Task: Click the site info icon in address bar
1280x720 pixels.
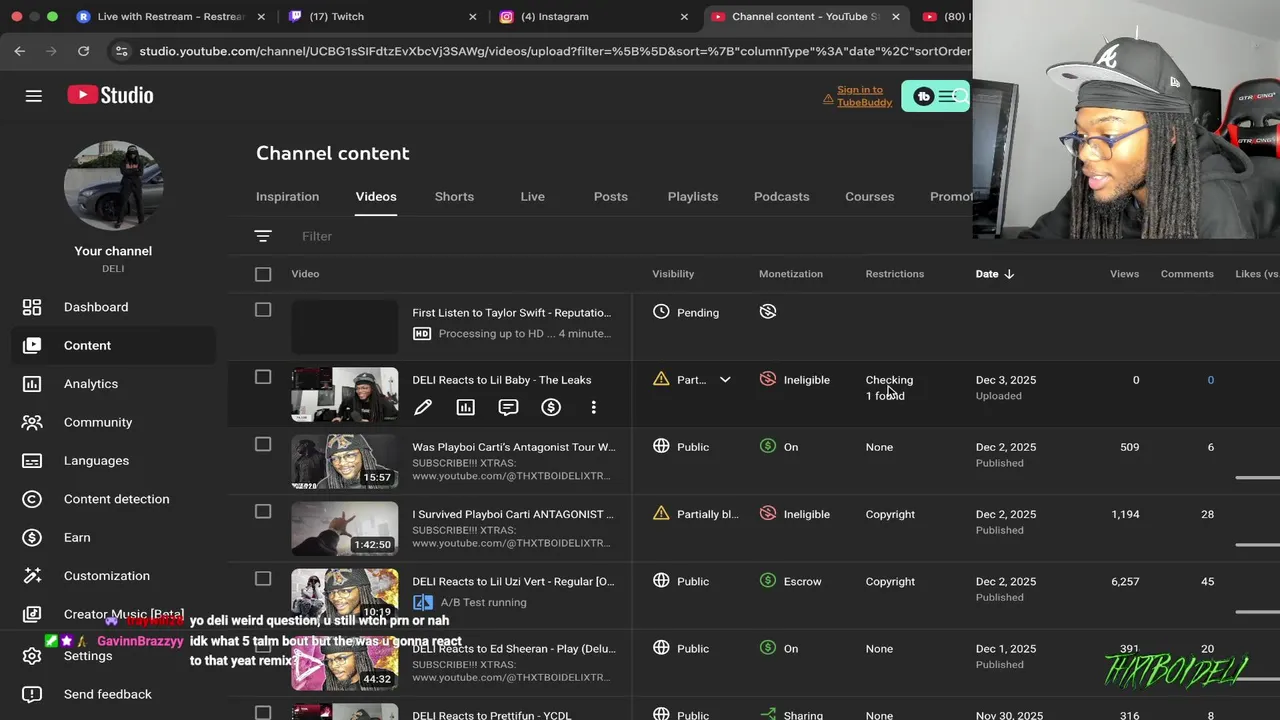Action: tap(121, 51)
